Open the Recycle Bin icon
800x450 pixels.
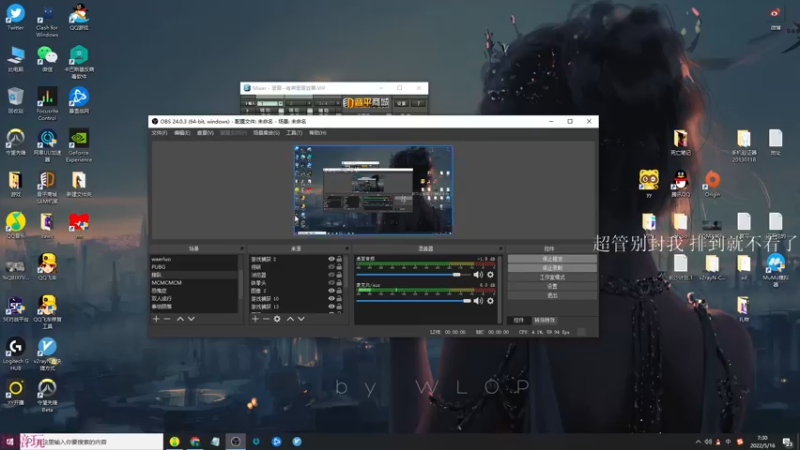pyautogui.click(x=15, y=101)
